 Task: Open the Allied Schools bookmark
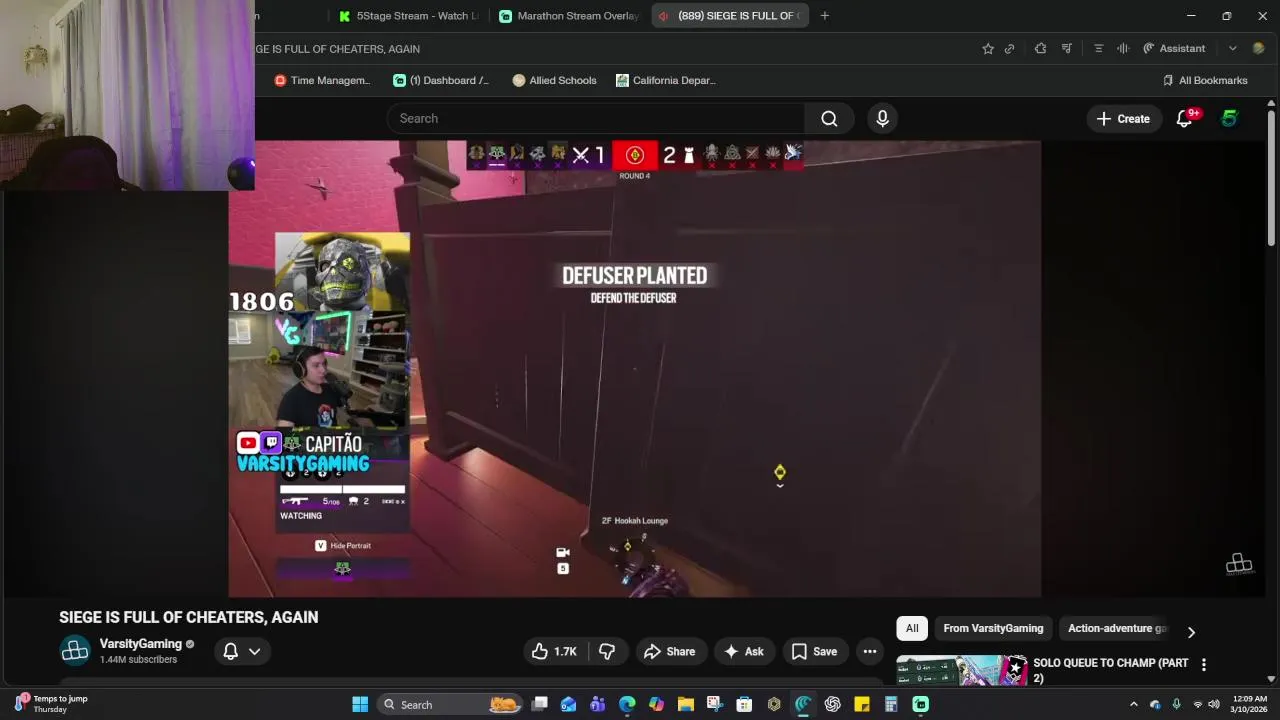pyautogui.click(x=554, y=80)
